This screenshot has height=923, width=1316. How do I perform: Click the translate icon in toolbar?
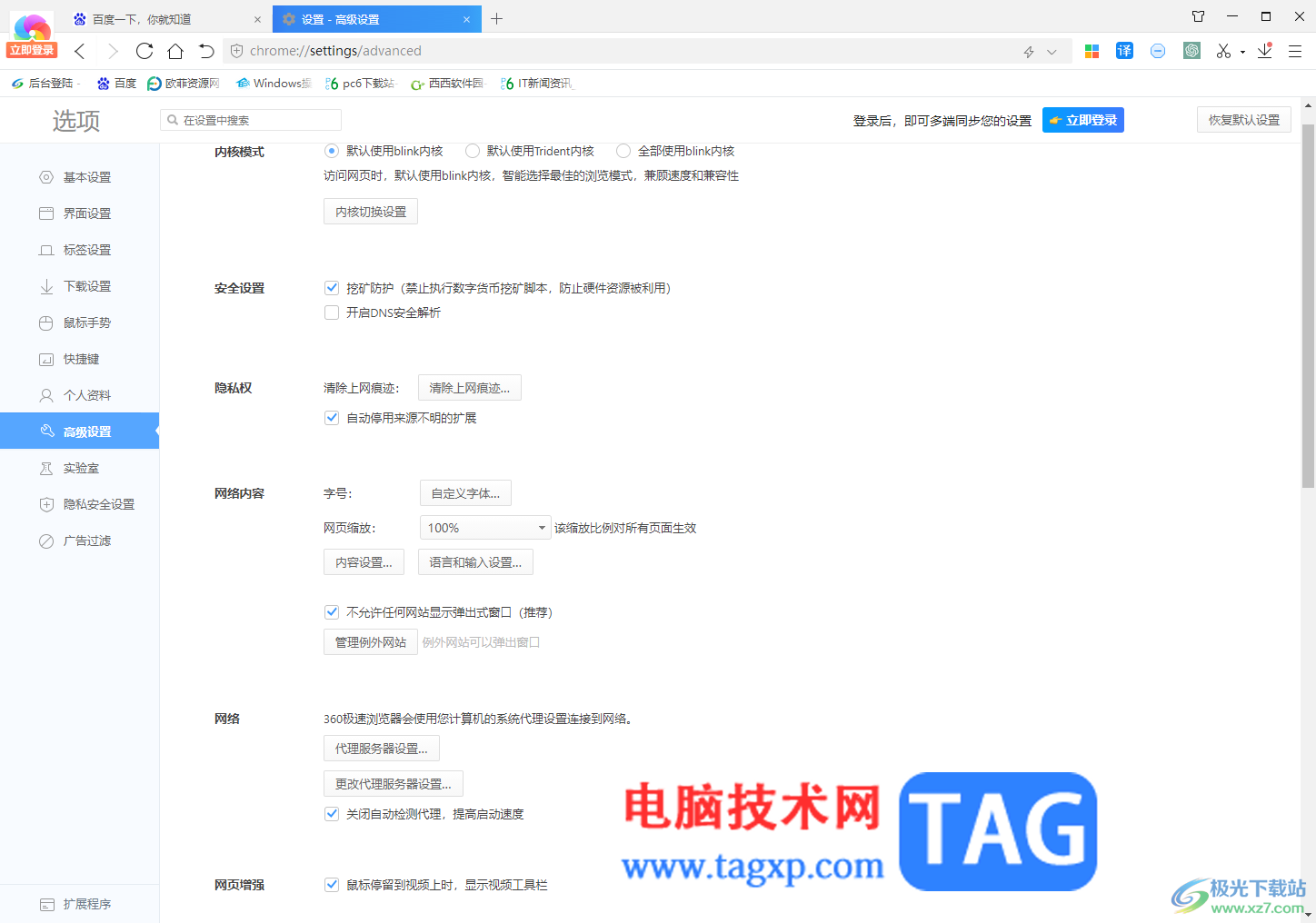pos(1124,51)
